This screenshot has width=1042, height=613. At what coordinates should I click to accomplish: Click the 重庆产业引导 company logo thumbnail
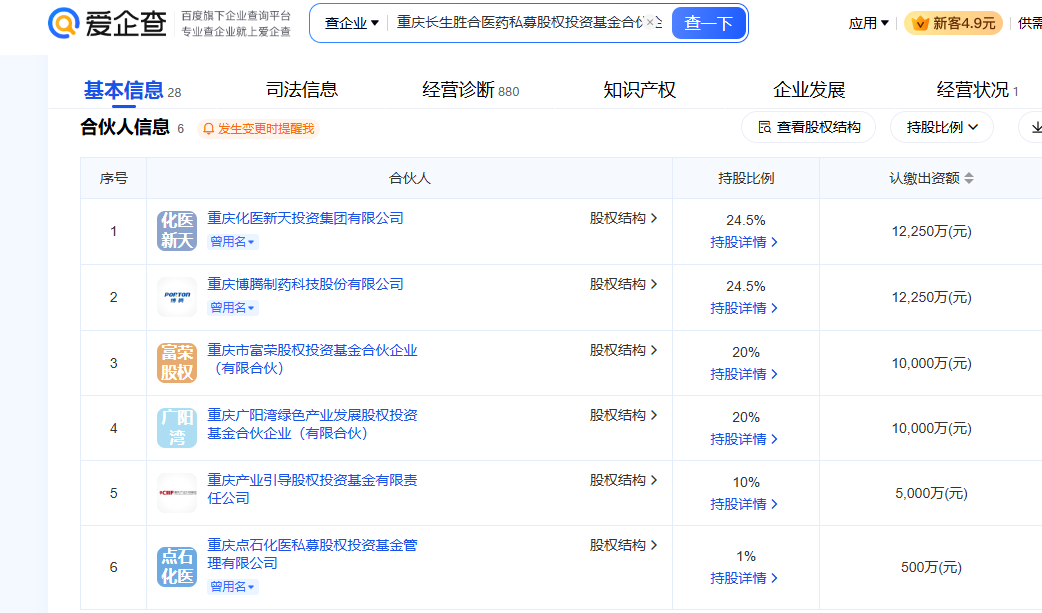[177, 493]
